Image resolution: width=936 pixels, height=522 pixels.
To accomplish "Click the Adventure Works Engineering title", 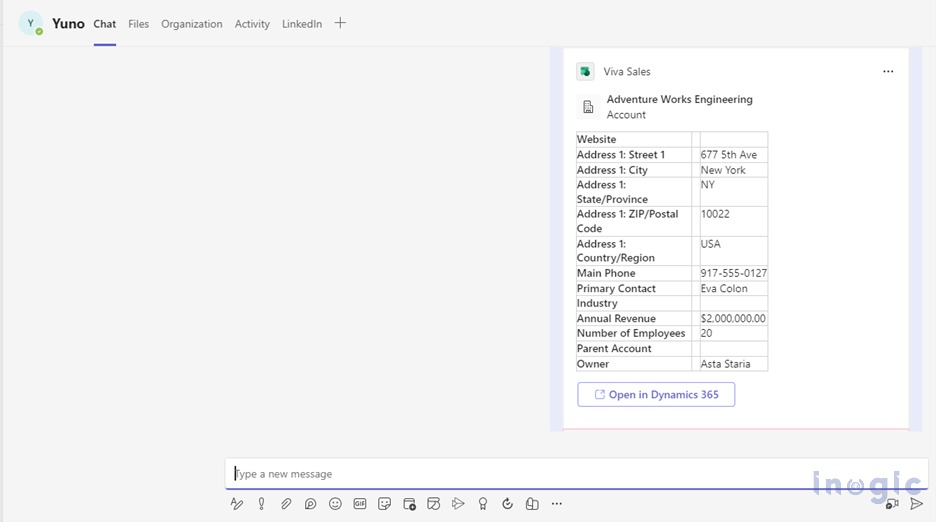I will coord(679,99).
